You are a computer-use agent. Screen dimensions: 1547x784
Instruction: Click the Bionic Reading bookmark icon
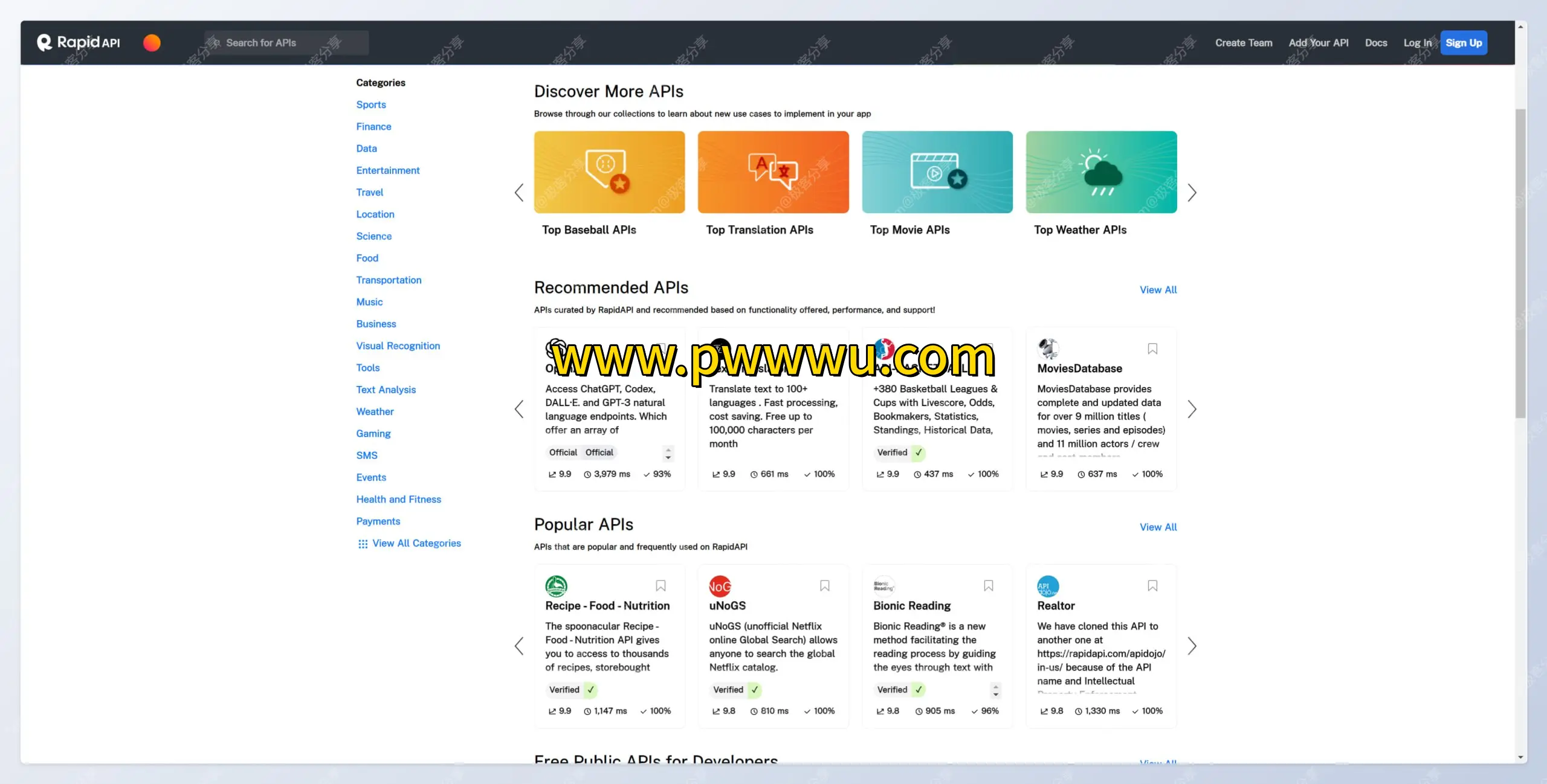tap(989, 585)
